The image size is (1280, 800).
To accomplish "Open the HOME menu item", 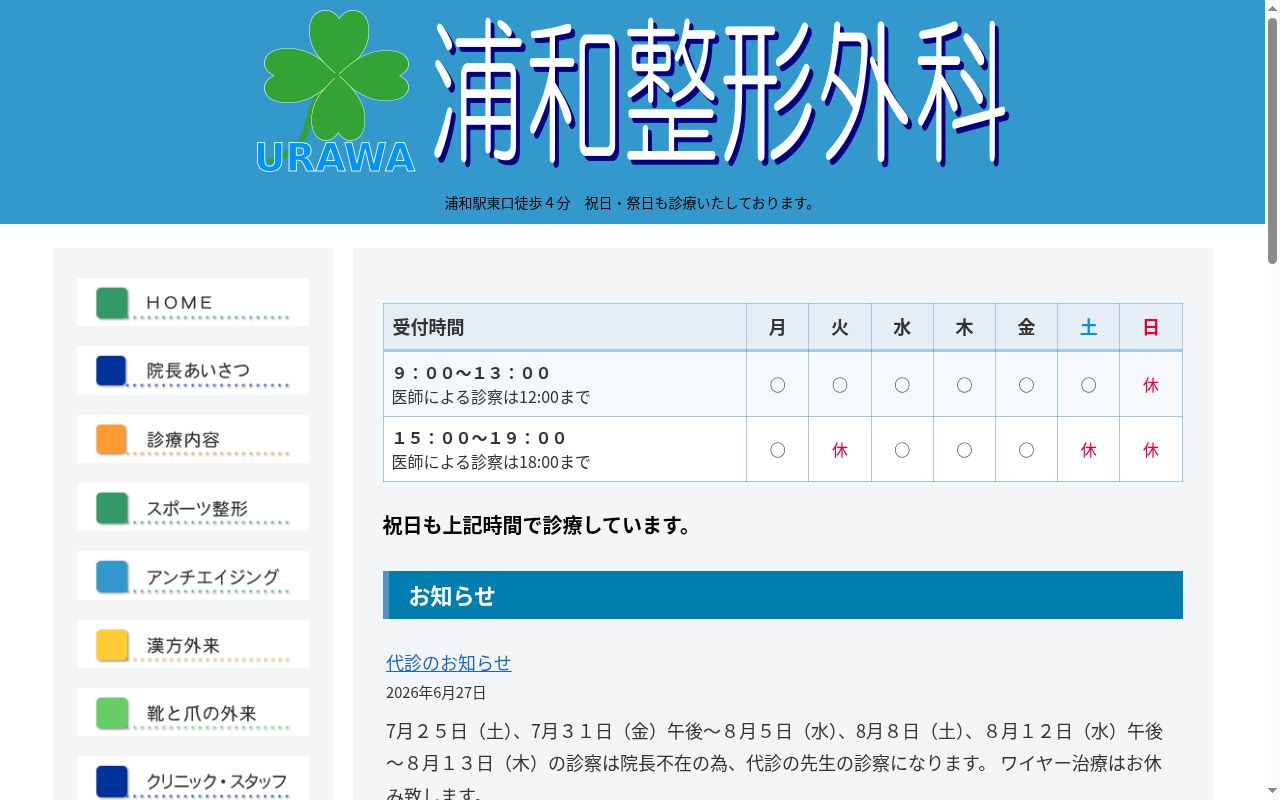I will 193,302.
